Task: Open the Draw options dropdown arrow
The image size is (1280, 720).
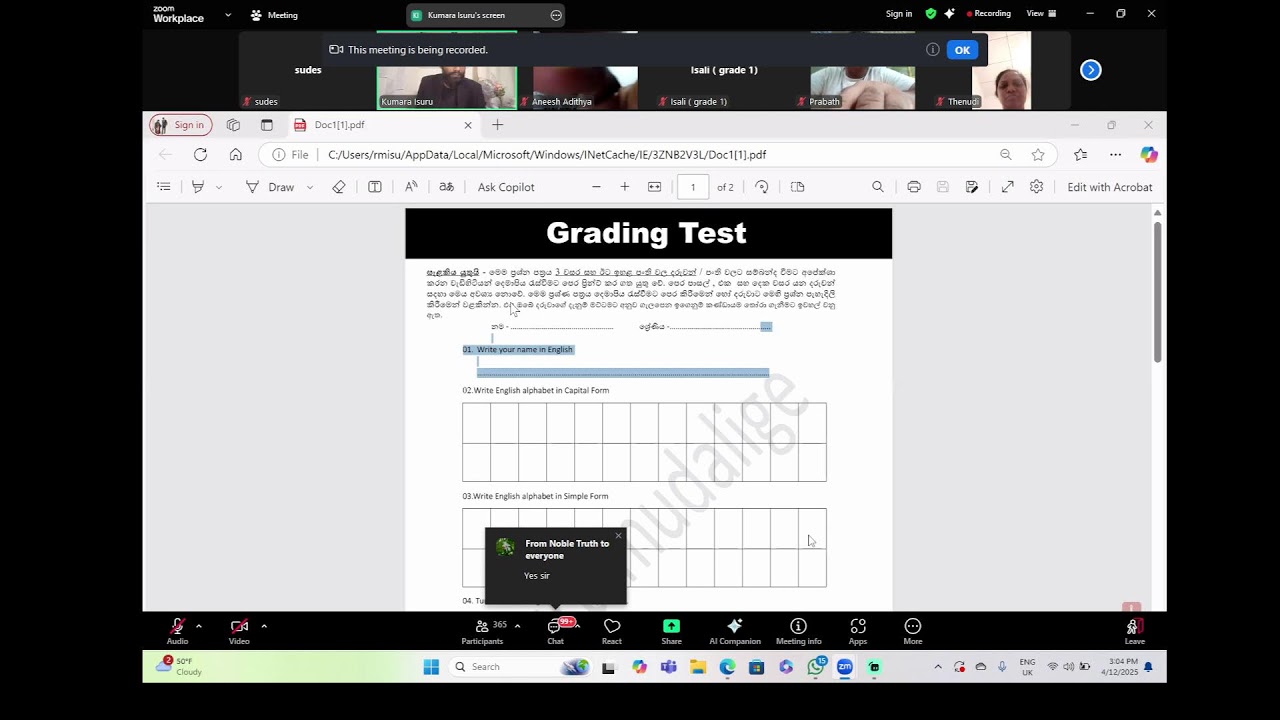Action: [x=310, y=187]
